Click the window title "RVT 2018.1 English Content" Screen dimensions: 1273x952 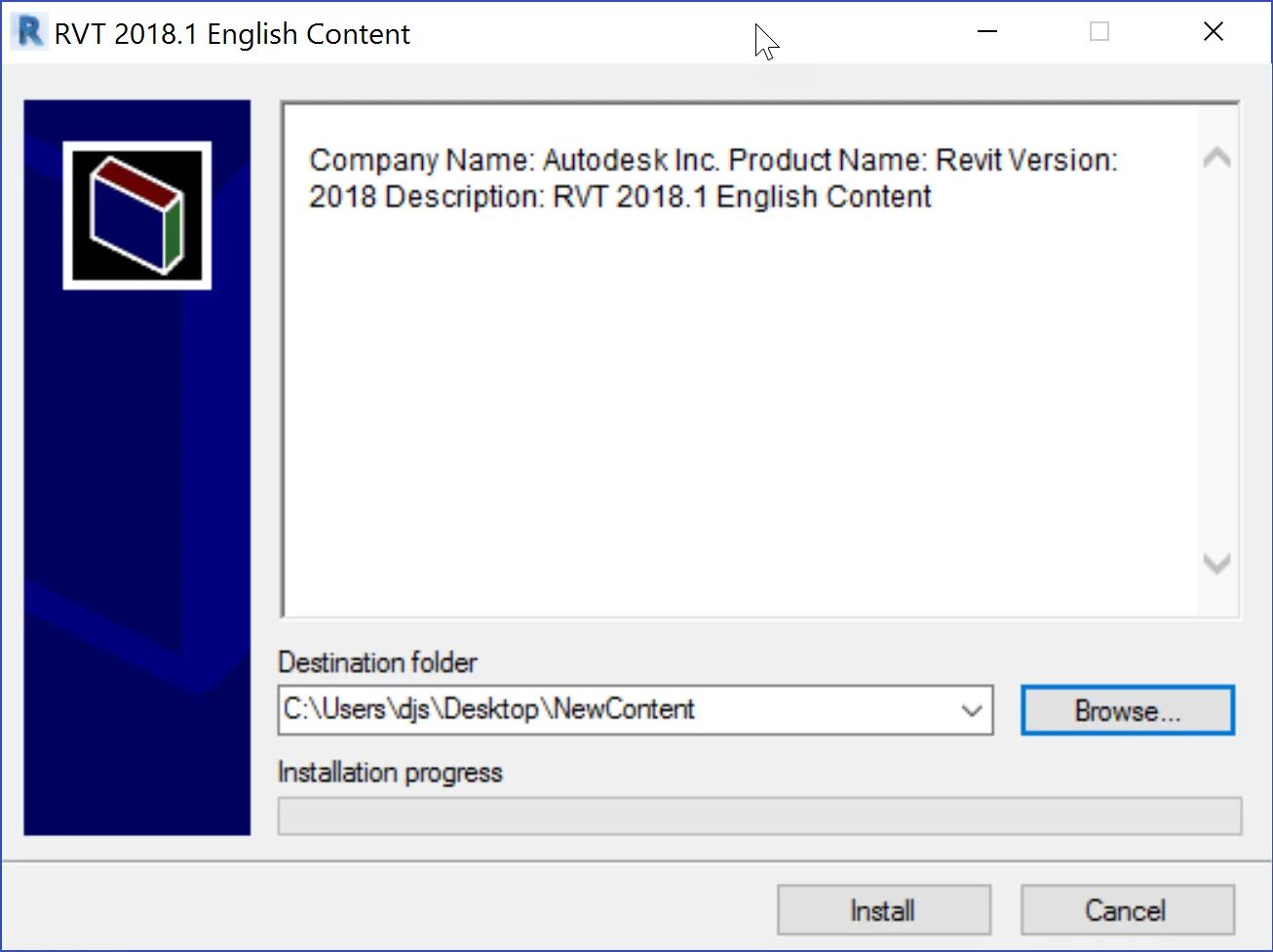click(x=232, y=34)
